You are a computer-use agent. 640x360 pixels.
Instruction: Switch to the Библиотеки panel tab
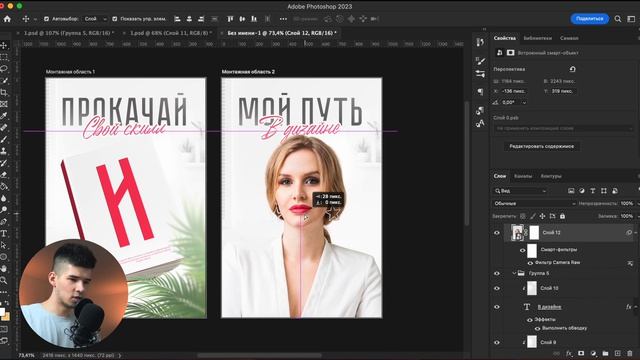(537, 38)
